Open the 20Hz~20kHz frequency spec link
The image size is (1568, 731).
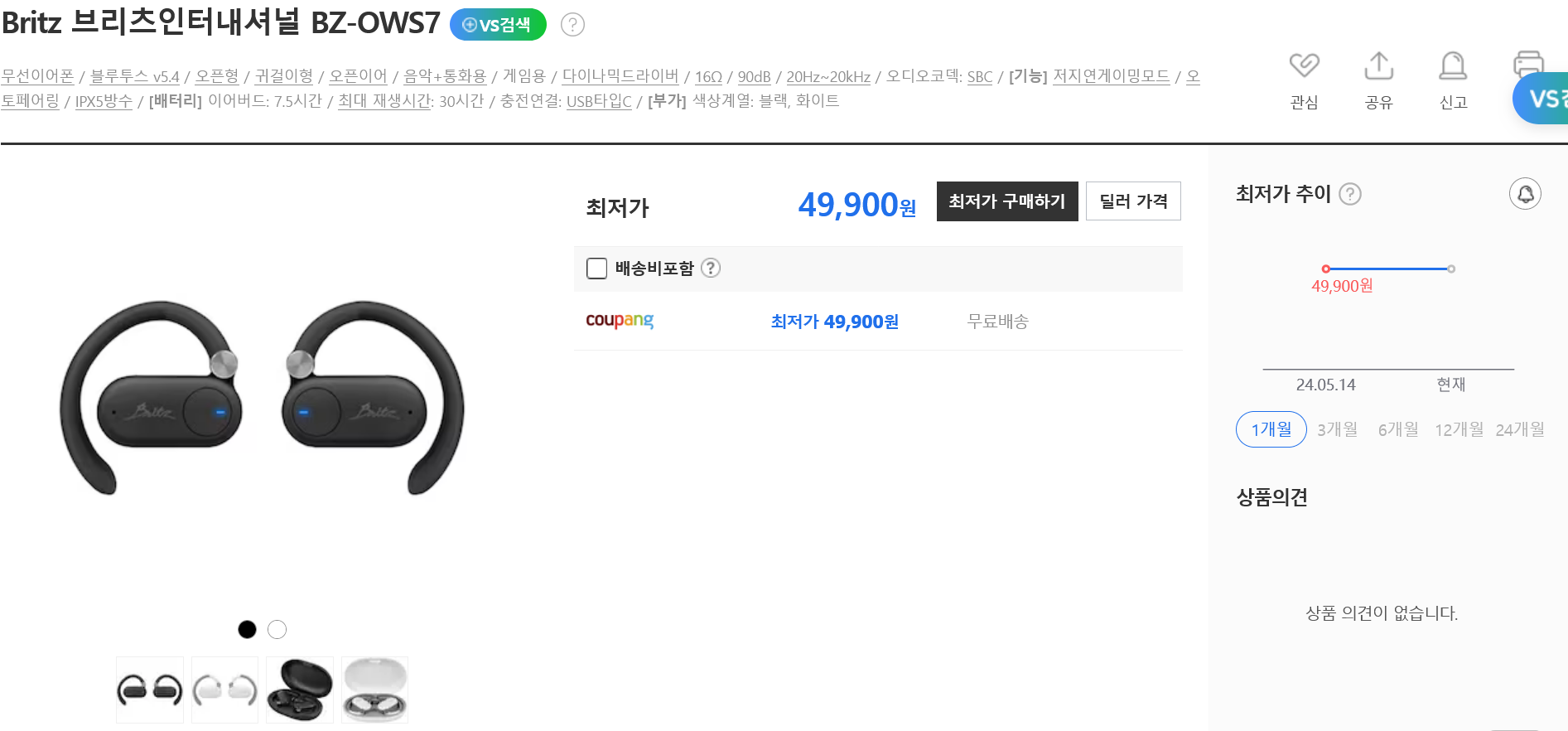coord(828,77)
